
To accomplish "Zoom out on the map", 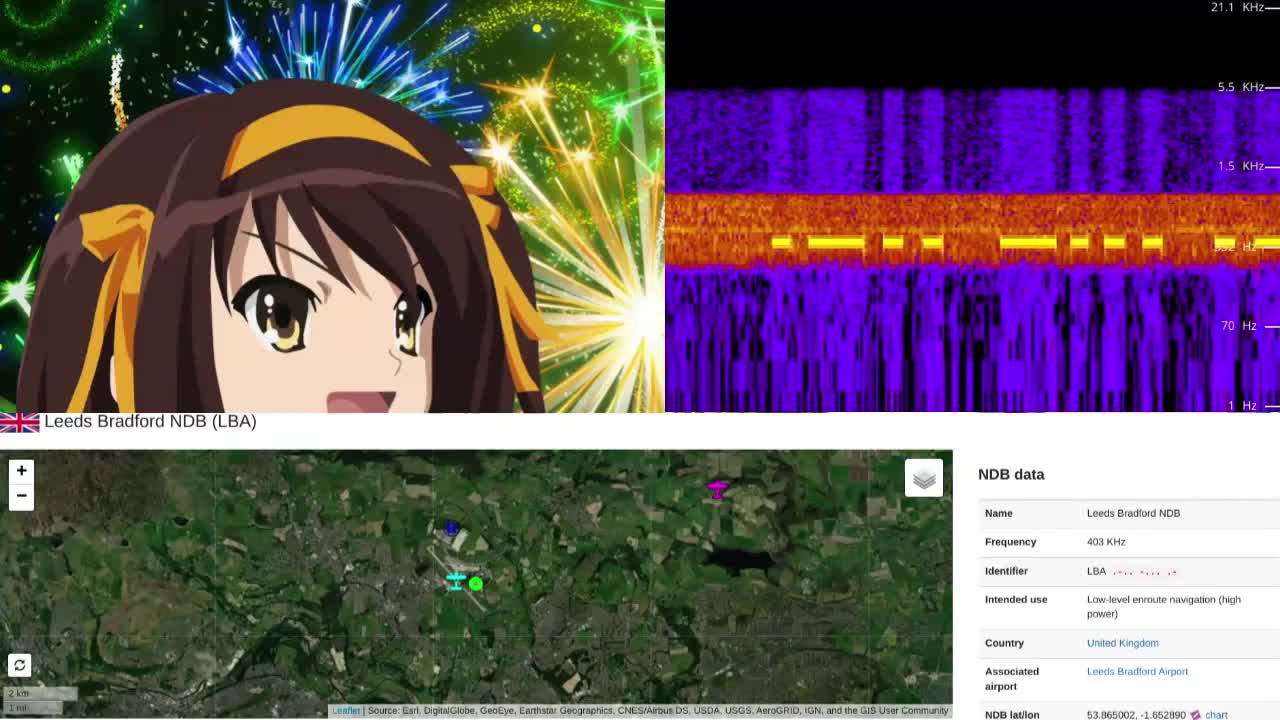I will [21, 496].
